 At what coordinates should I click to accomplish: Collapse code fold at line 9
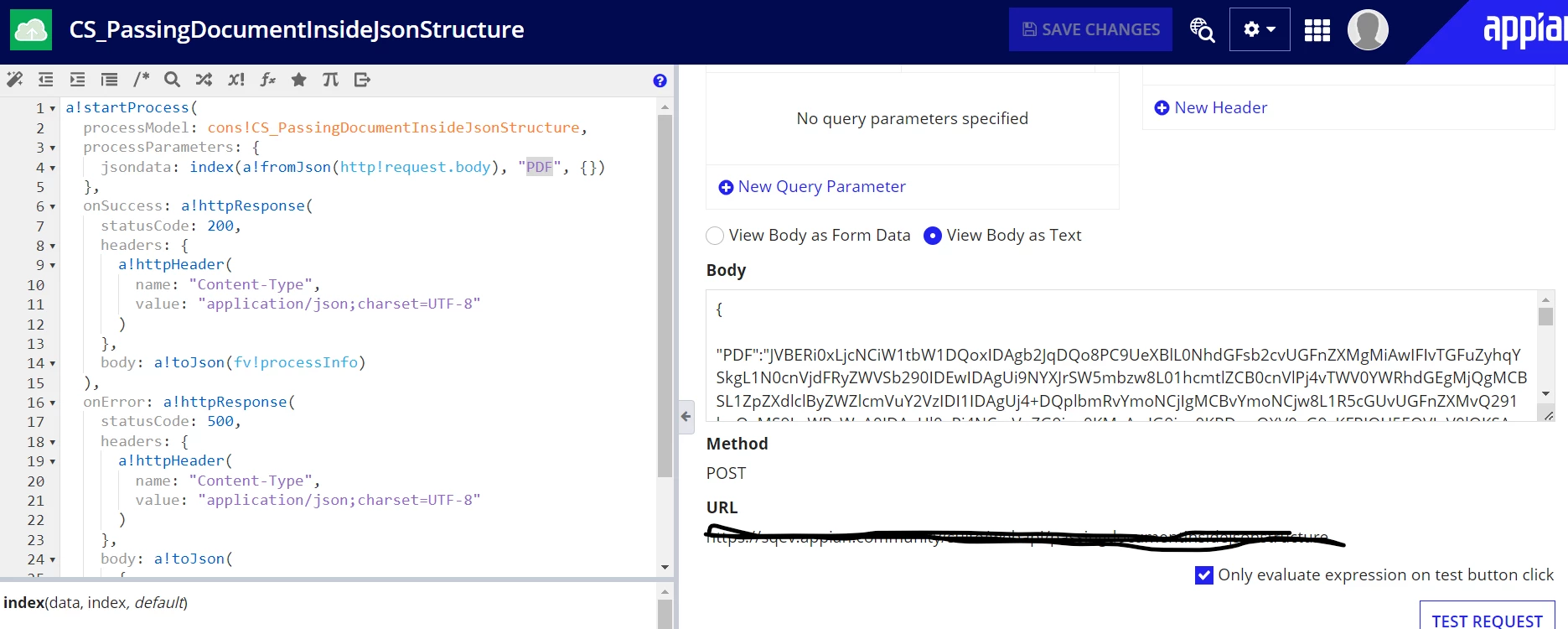[53, 265]
